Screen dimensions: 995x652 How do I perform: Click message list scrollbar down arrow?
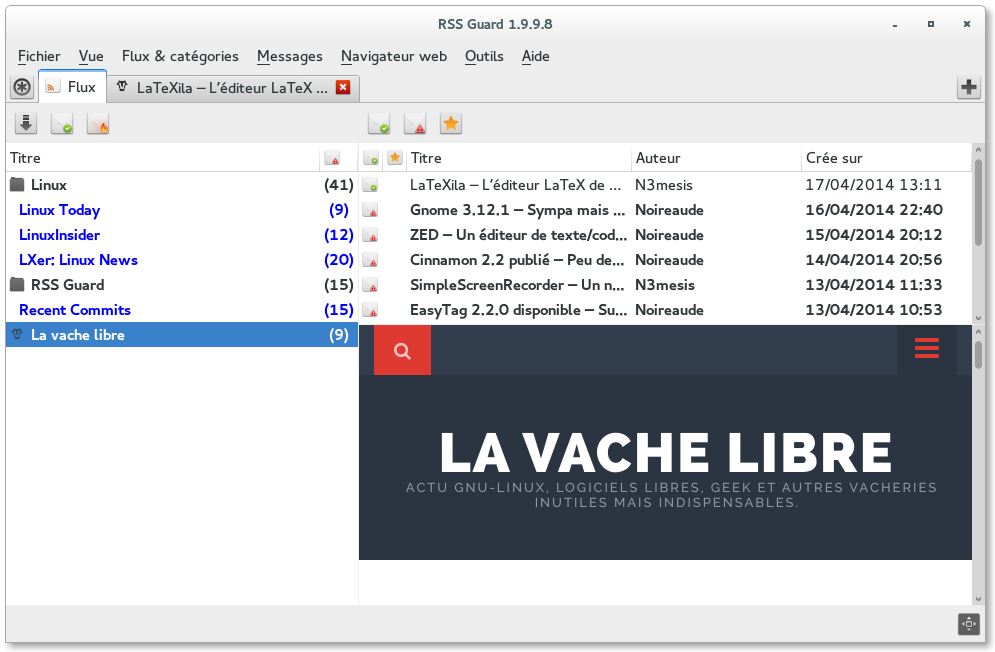point(979,317)
